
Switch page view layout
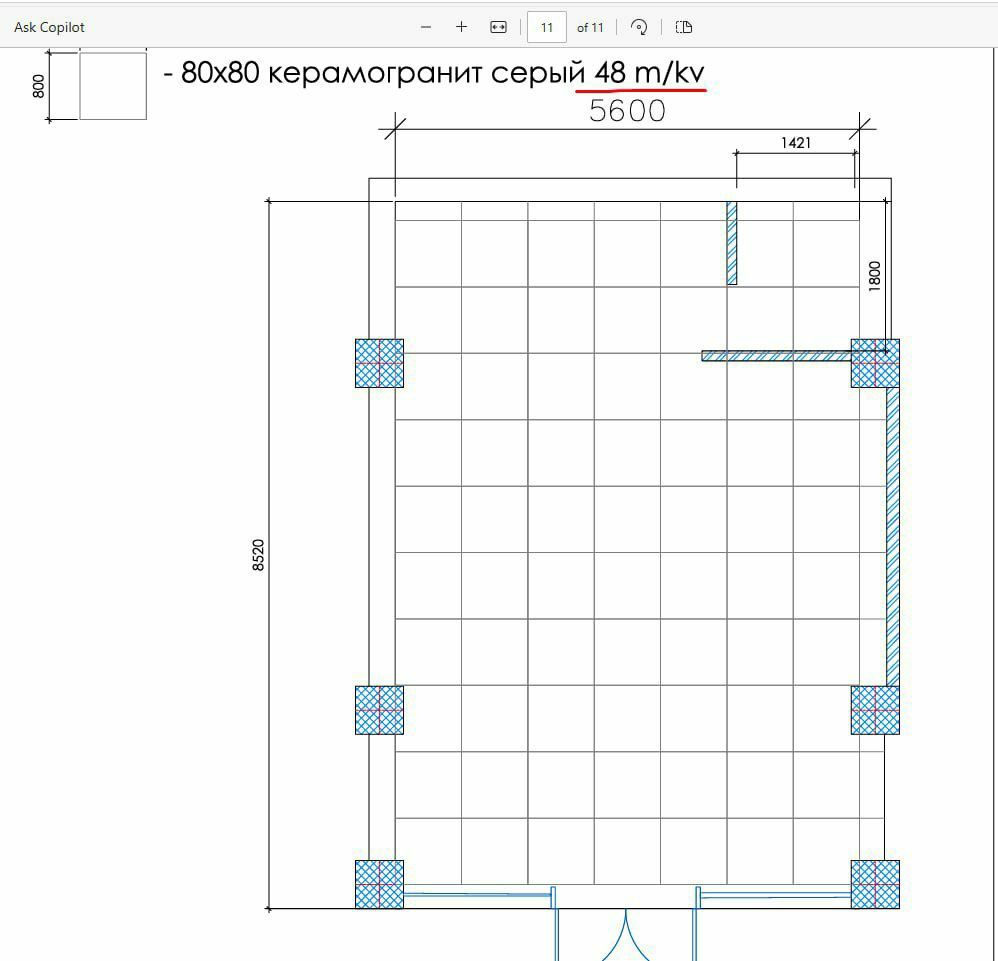(684, 27)
